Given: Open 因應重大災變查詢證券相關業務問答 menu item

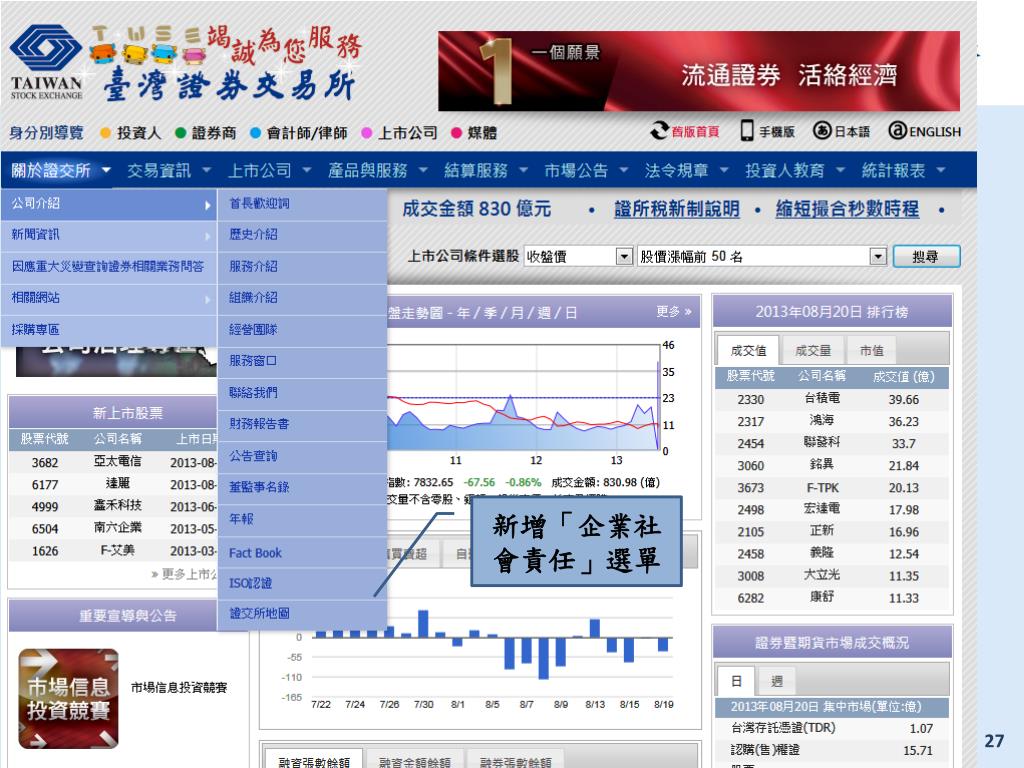Looking at the screenshot, I should [x=108, y=266].
